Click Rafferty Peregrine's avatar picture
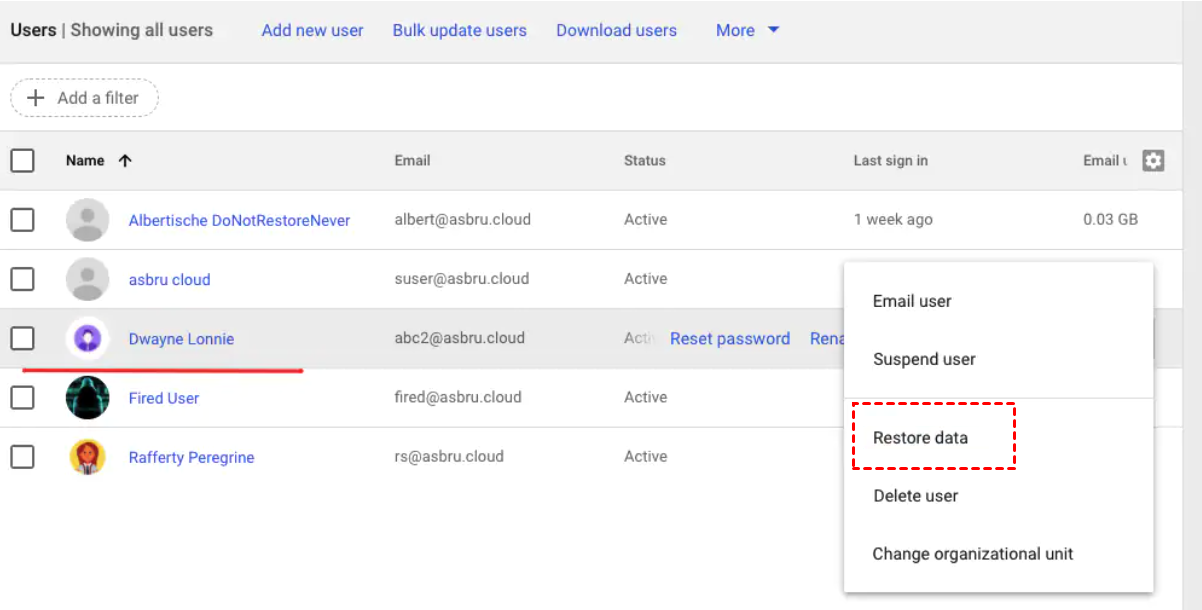Screen dimensions: 1202x610 pos(88,457)
